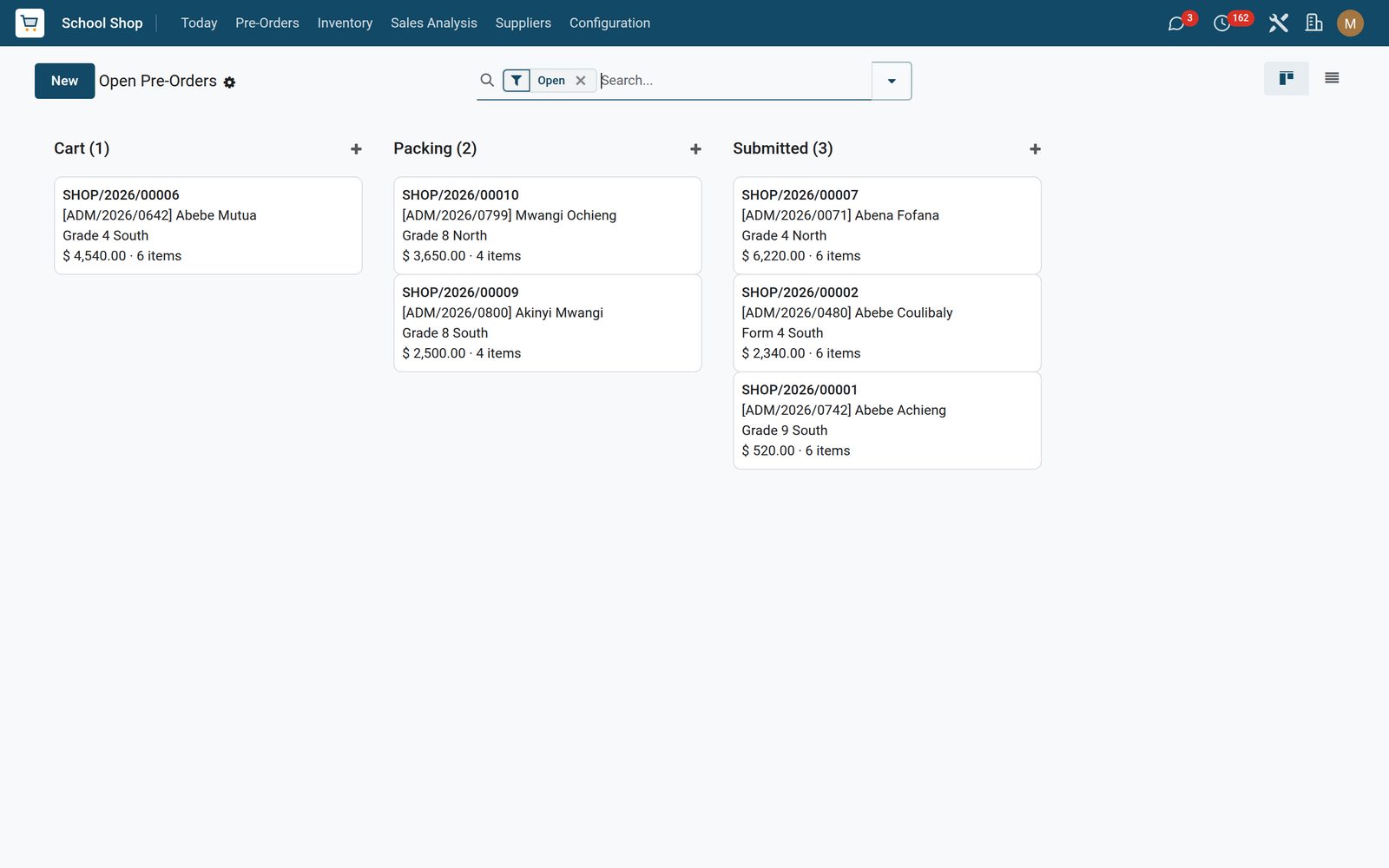The image size is (1389, 868).
Task: Add a card in the Cart column
Action: point(356,149)
